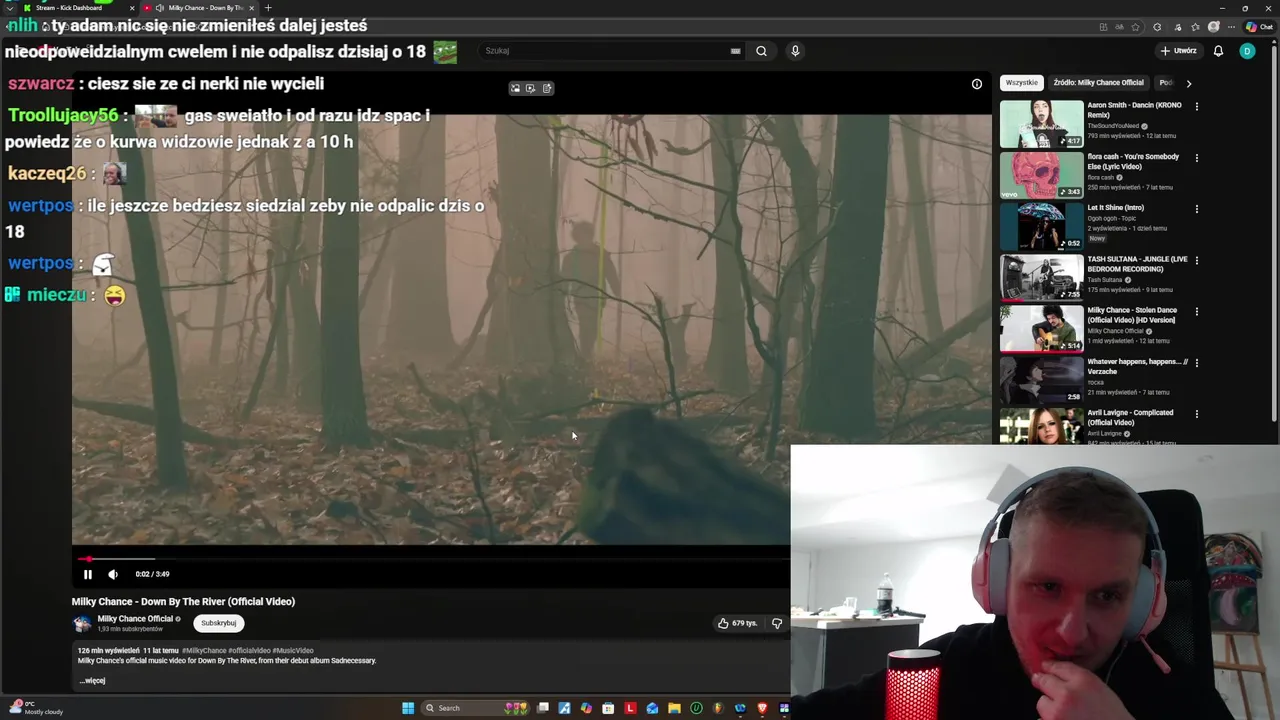
Task: Dislike the video with thumbs-down icon
Action: point(777,623)
